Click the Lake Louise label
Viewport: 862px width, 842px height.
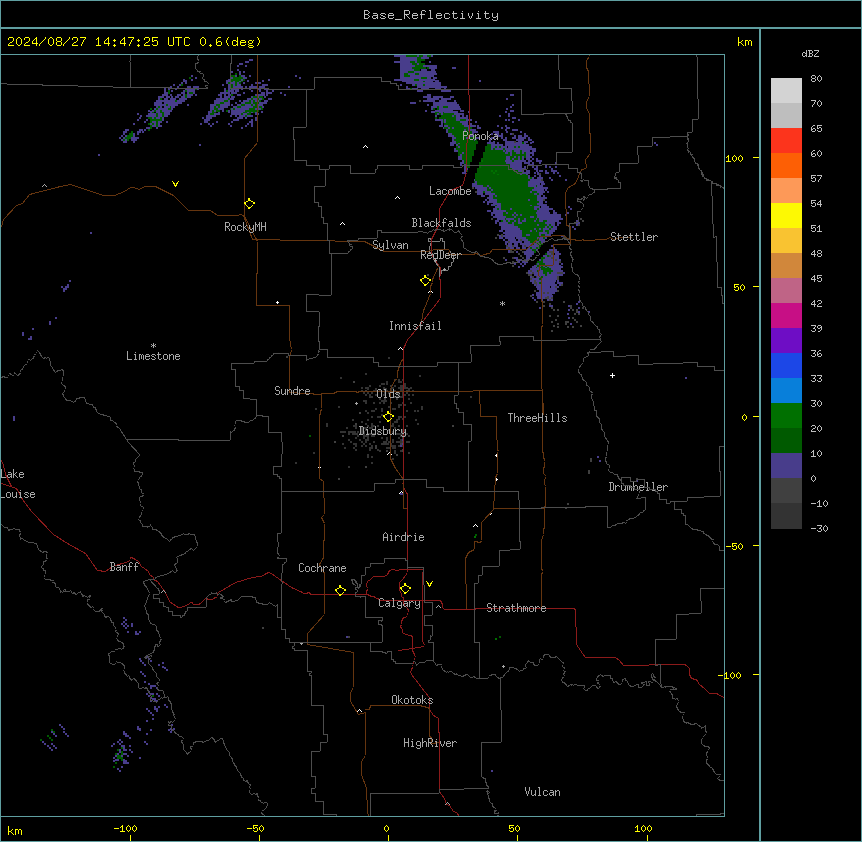click(x=18, y=484)
